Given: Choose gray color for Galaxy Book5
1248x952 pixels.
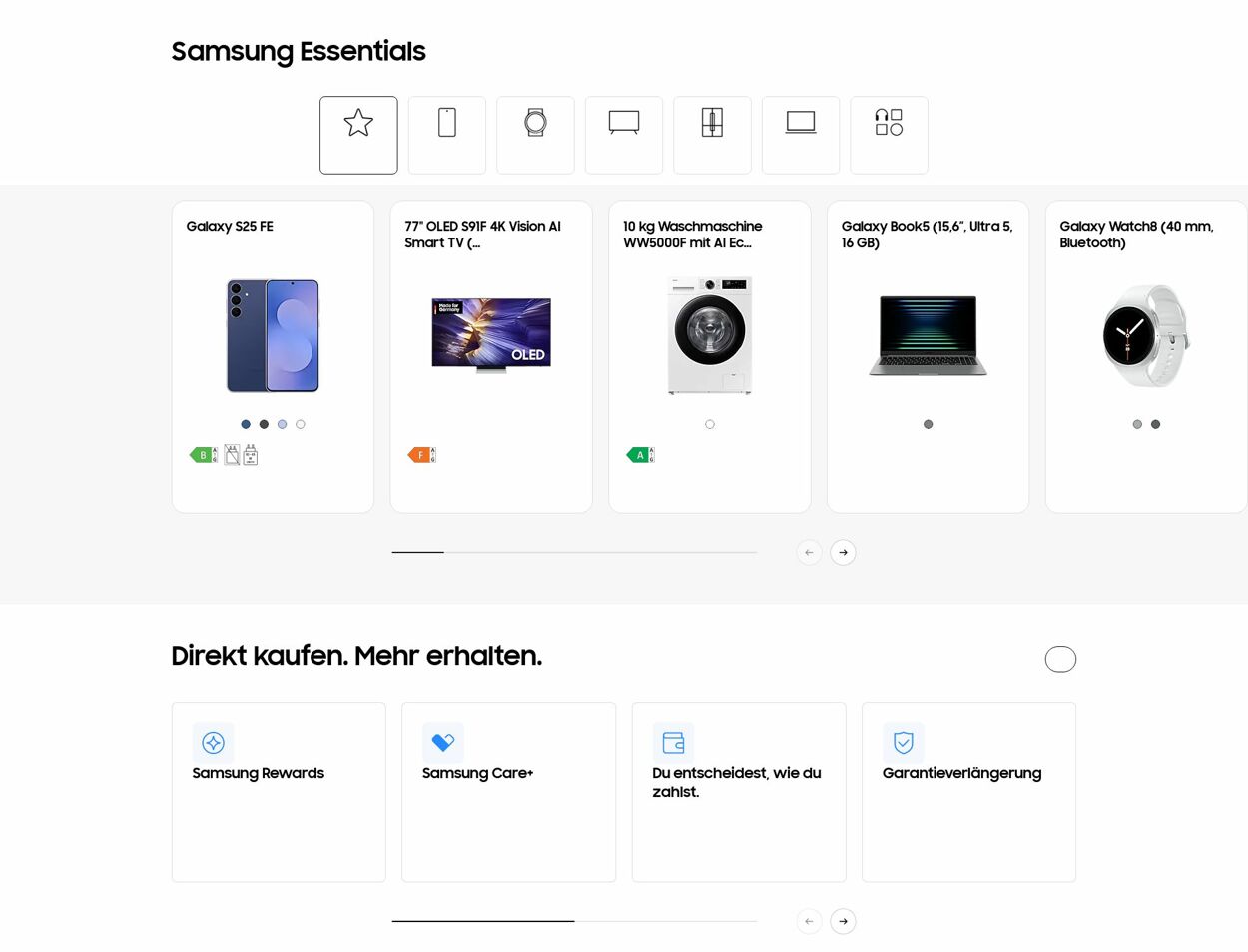Looking at the screenshot, I should pos(929,424).
